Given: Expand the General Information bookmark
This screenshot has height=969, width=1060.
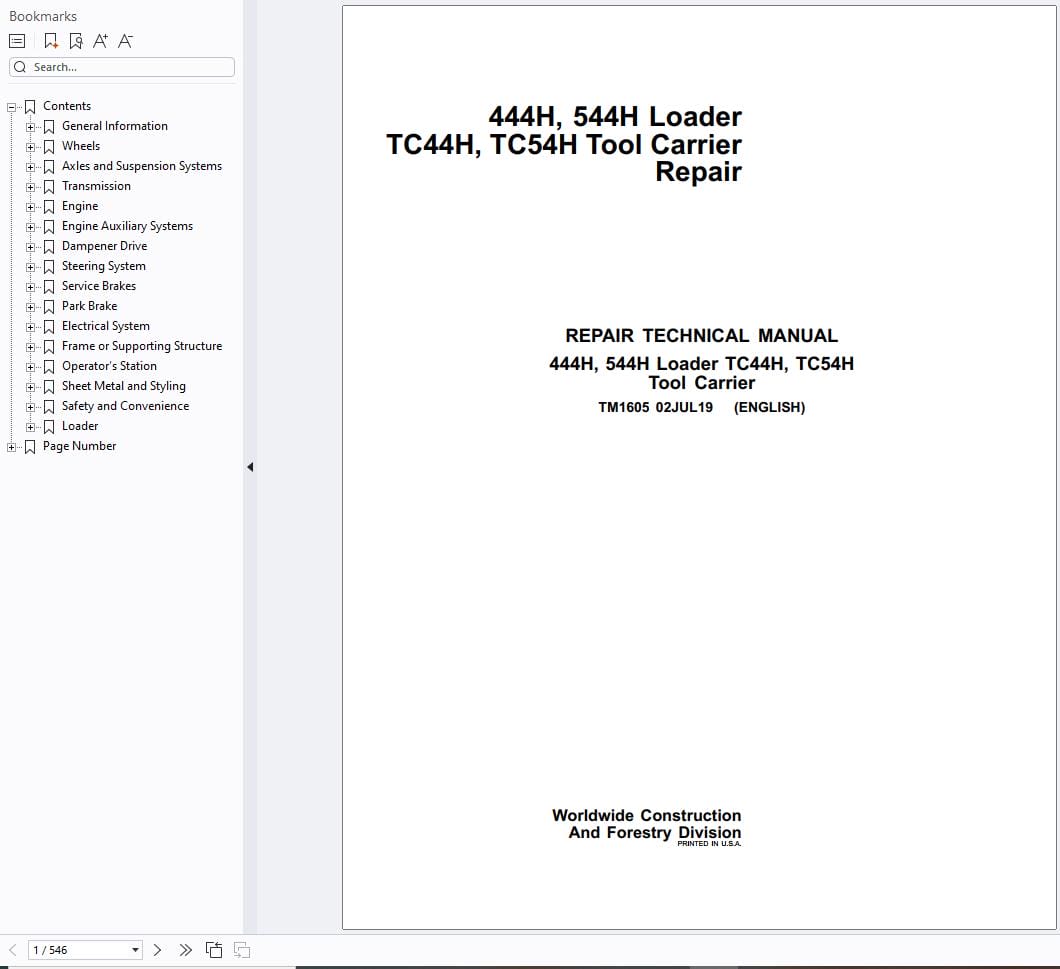Looking at the screenshot, I should tap(30, 127).
